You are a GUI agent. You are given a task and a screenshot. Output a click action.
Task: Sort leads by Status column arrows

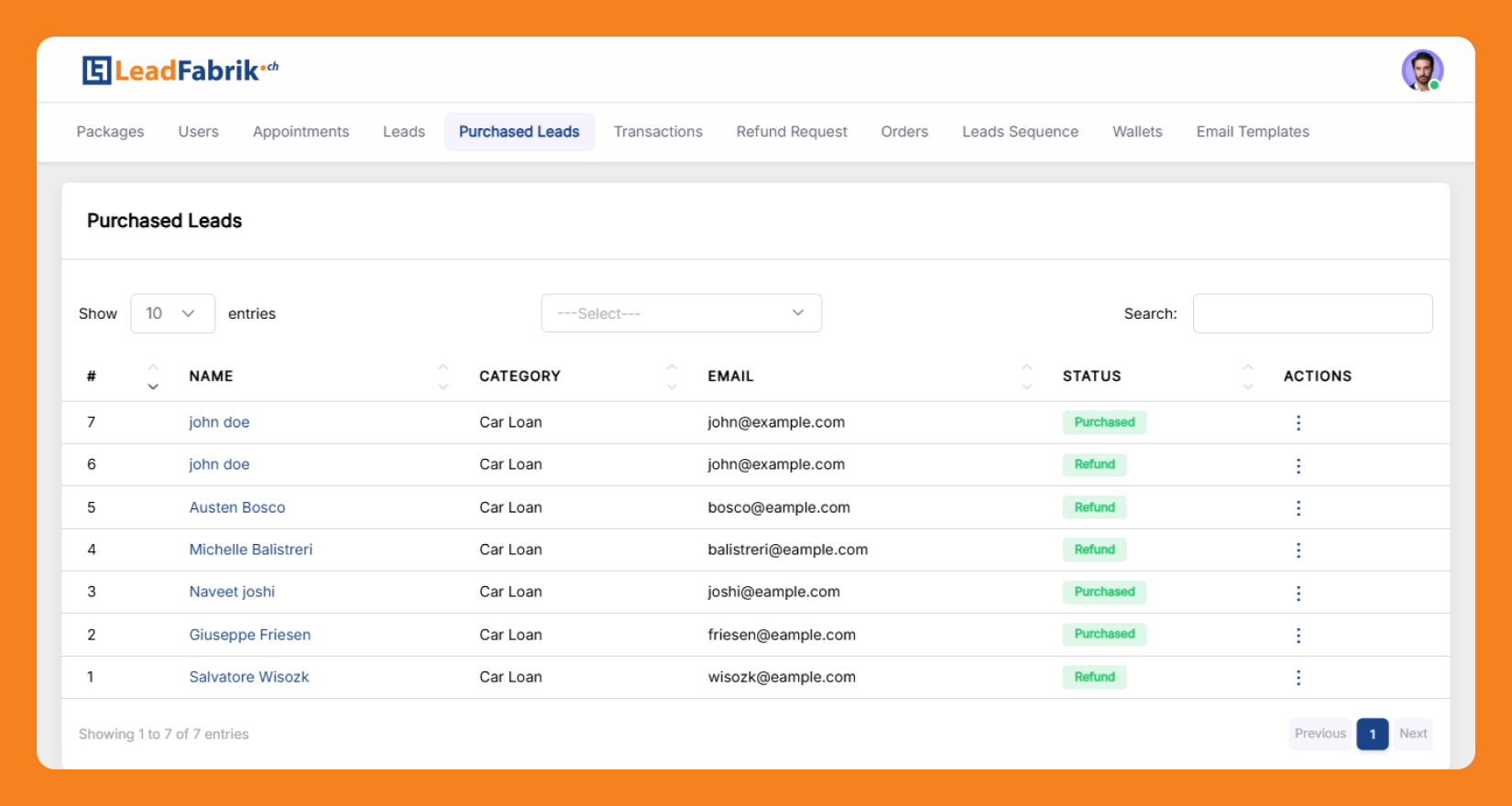1247,376
